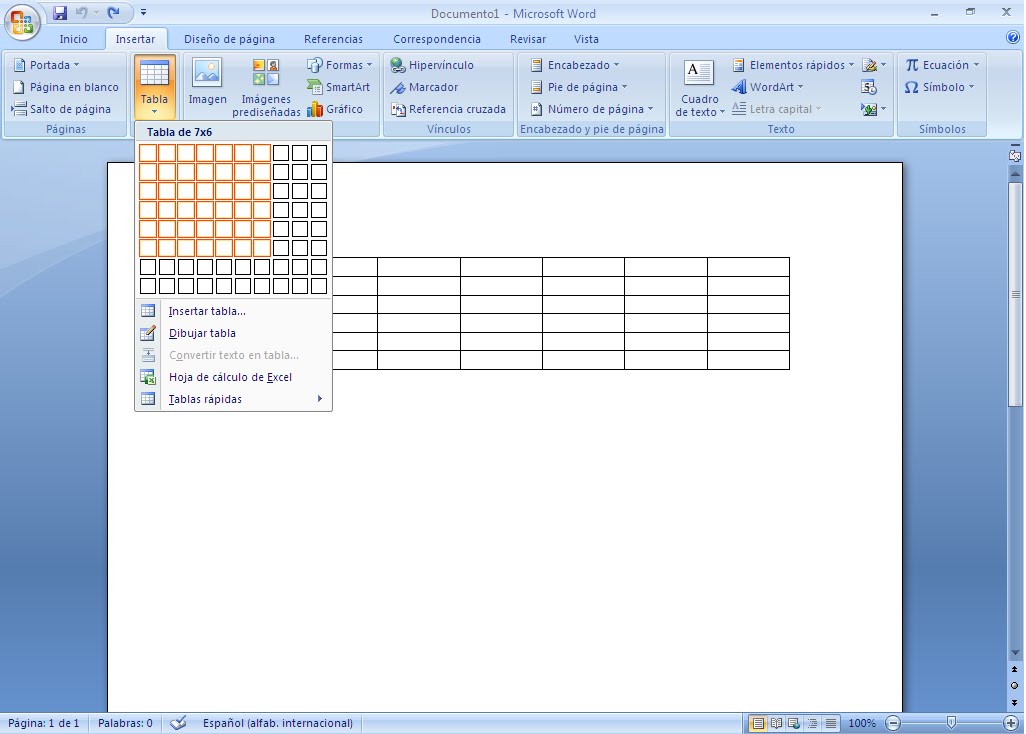Expand Número de página options
1026x734 pixels.
click(591, 109)
